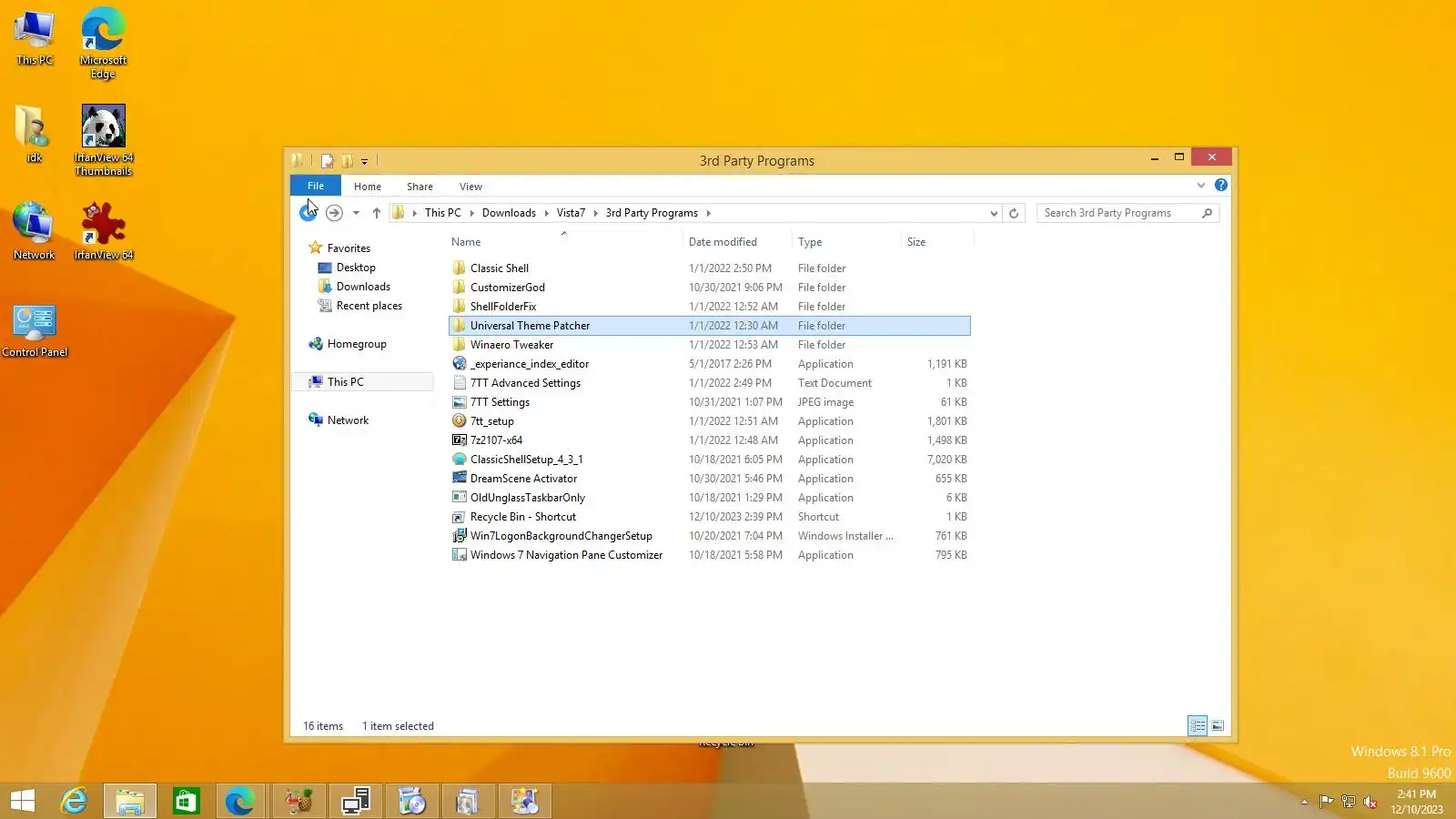Navigate to Vista7 in the breadcrumb
Screen dimensions: 1456x819
click(571, 213)
